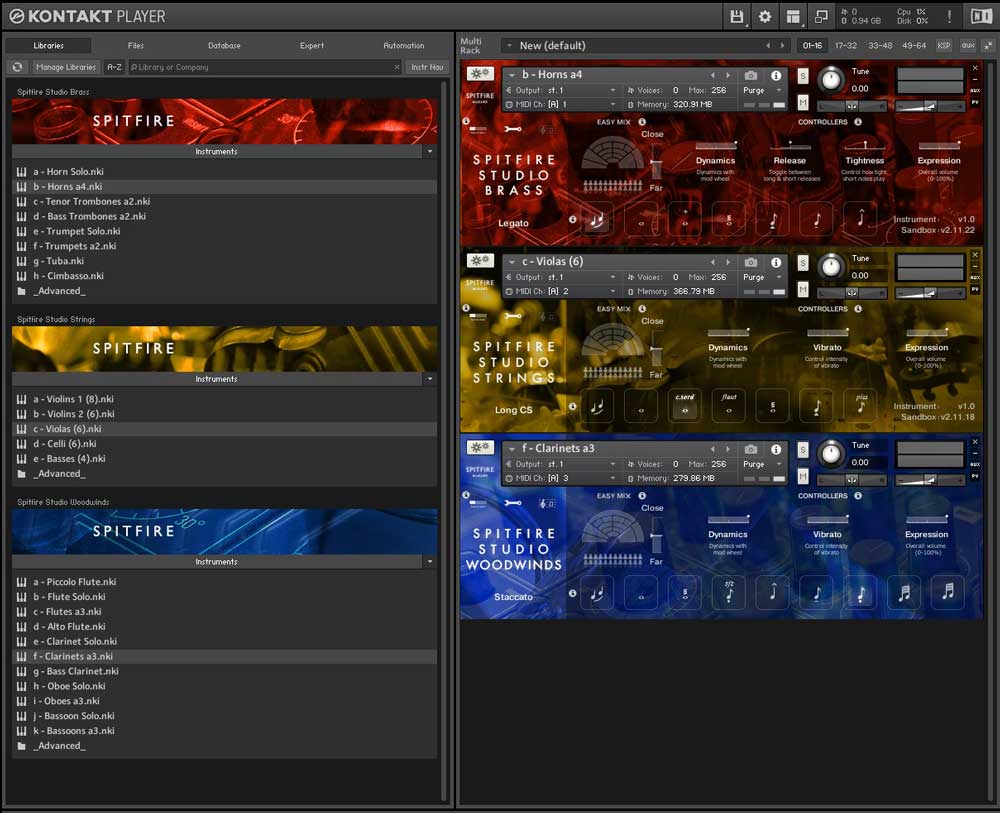Open the Studio Strings Instruments dropdown arrow
The image size is (1000, 813).
pyautogui.click(x=430, y=379)
